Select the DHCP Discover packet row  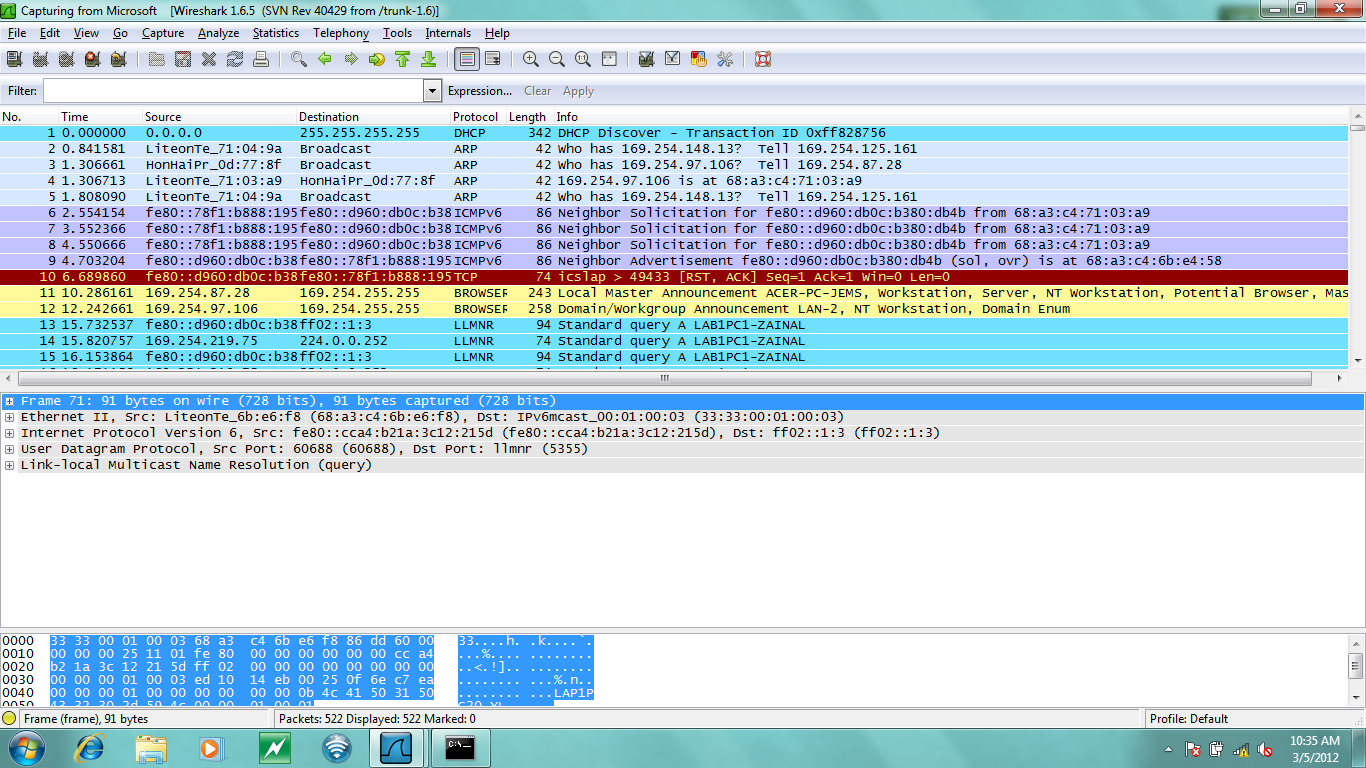point(400,132)
